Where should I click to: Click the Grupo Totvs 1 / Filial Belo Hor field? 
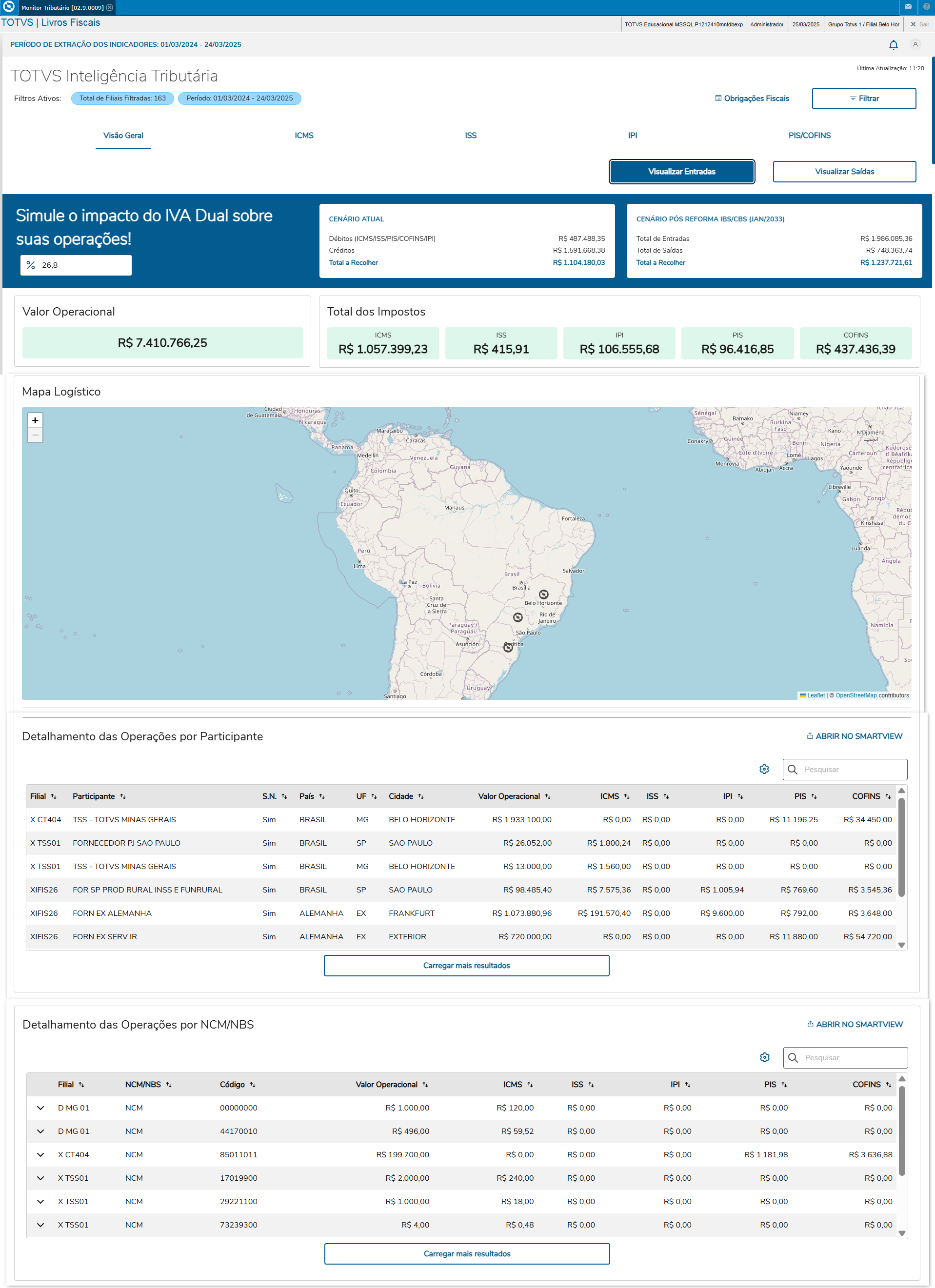[863, 24]
